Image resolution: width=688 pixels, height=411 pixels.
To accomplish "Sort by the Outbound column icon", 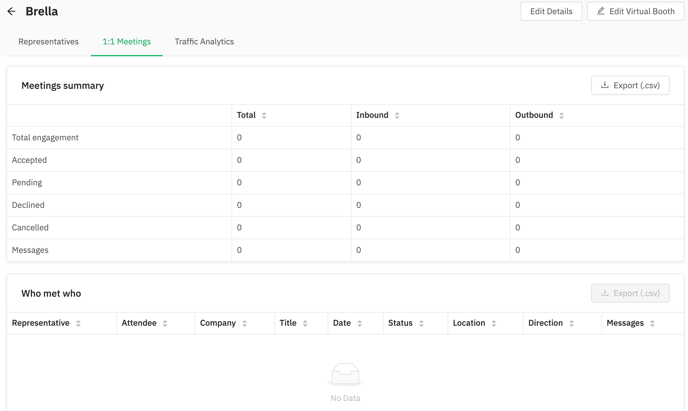I will click(561, 115).
